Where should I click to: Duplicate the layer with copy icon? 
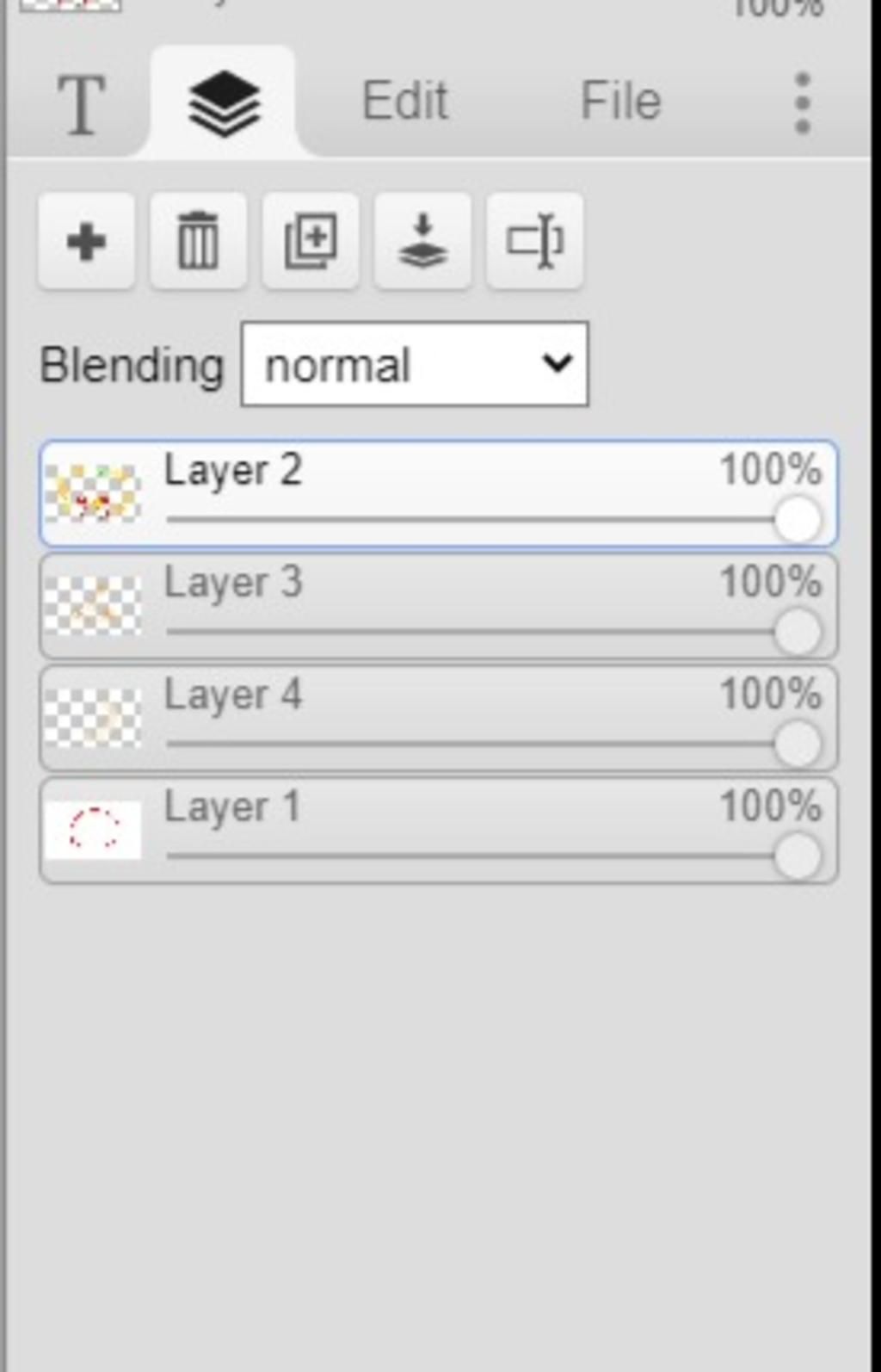click(311, 242)
